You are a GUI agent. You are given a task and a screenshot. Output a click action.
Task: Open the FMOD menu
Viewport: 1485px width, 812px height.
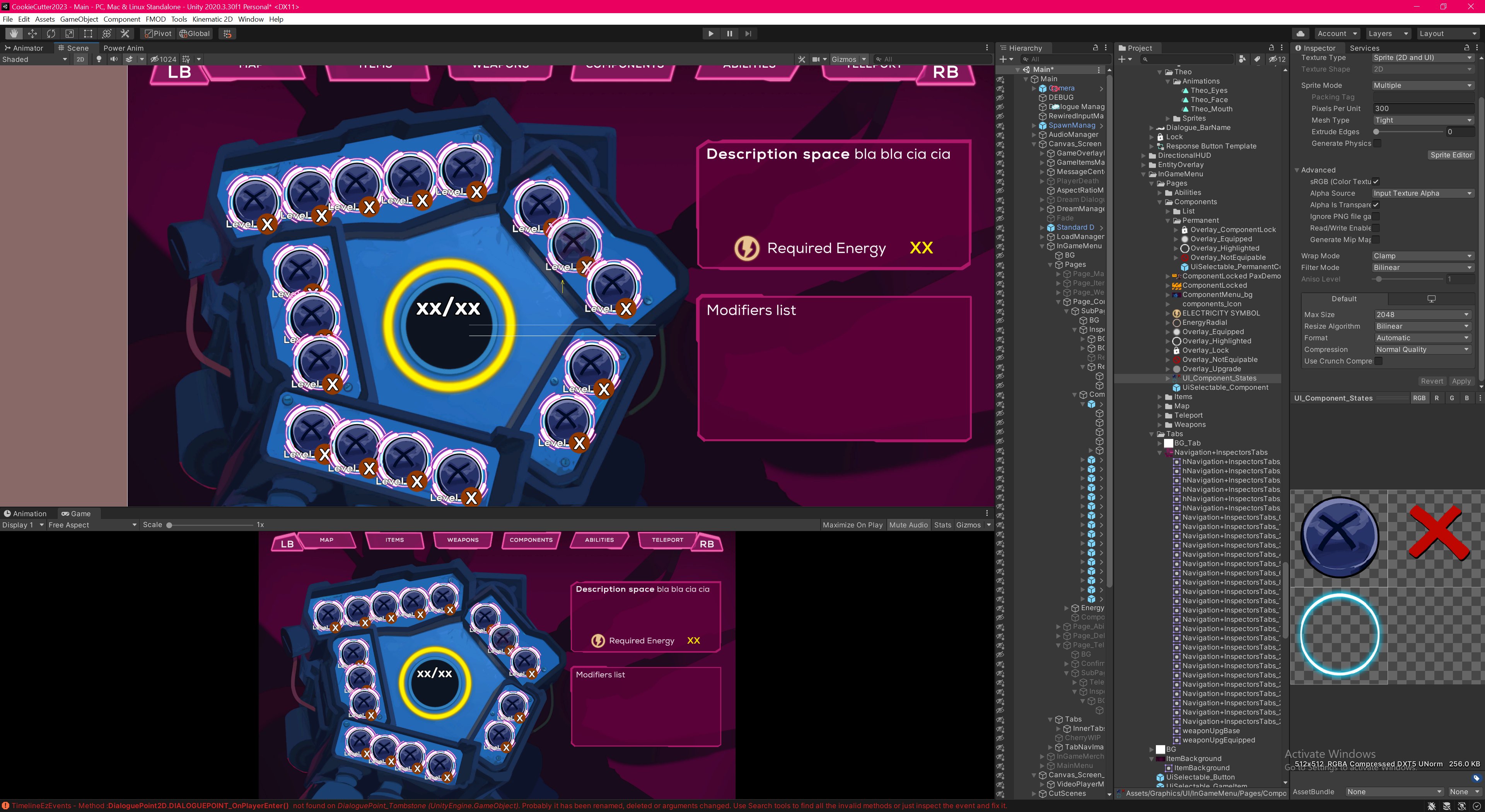(x=155, y=19)
